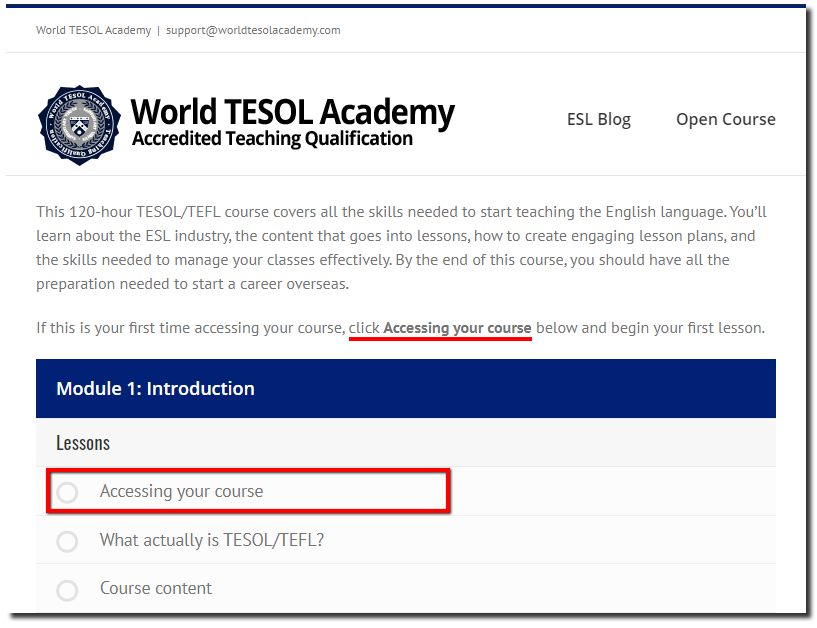817x628 pixels.
Task: Open the ESL Blog menu item
Action: 599,119
